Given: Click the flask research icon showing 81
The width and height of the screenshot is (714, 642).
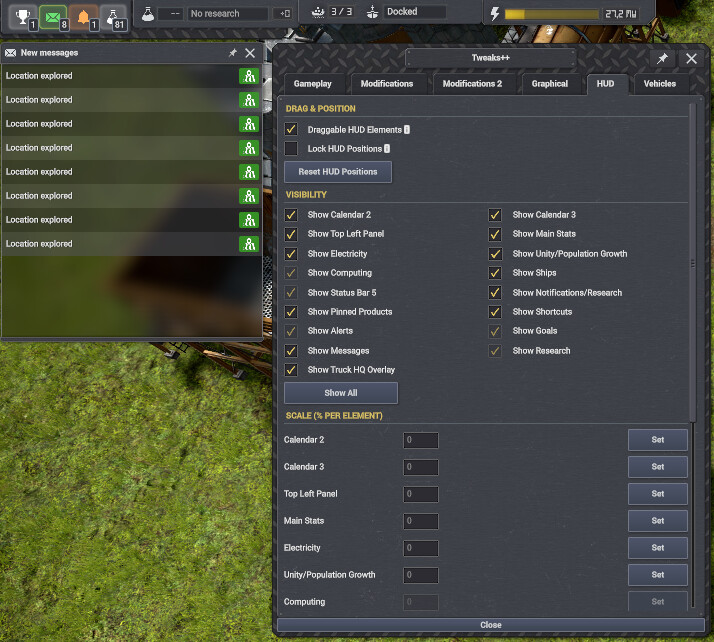Looking at the screenshot, I should tap(113, 17).
